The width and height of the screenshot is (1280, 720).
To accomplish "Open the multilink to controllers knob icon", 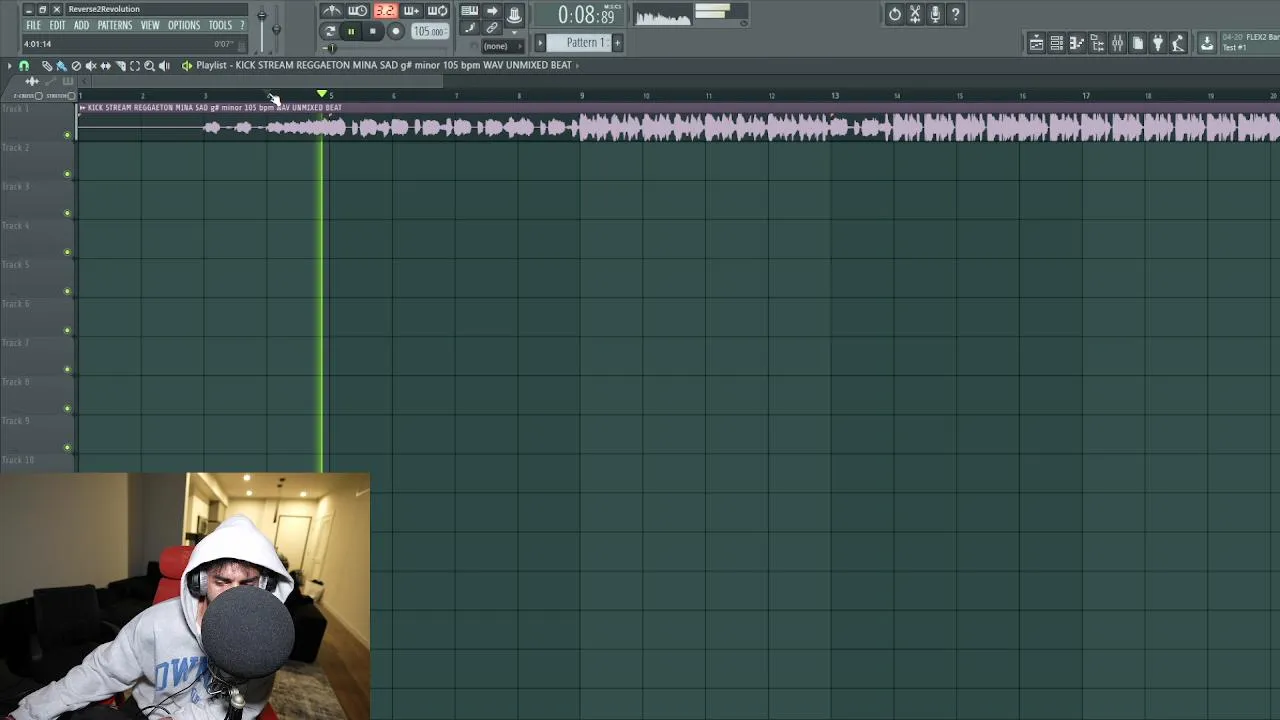I will tap(514, 15).
